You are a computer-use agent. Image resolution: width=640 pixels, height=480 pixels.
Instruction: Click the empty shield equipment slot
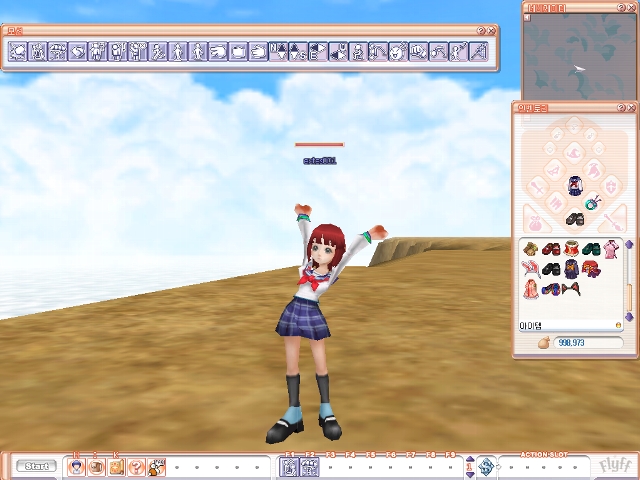pyautogui.click(x=611, y=186)
